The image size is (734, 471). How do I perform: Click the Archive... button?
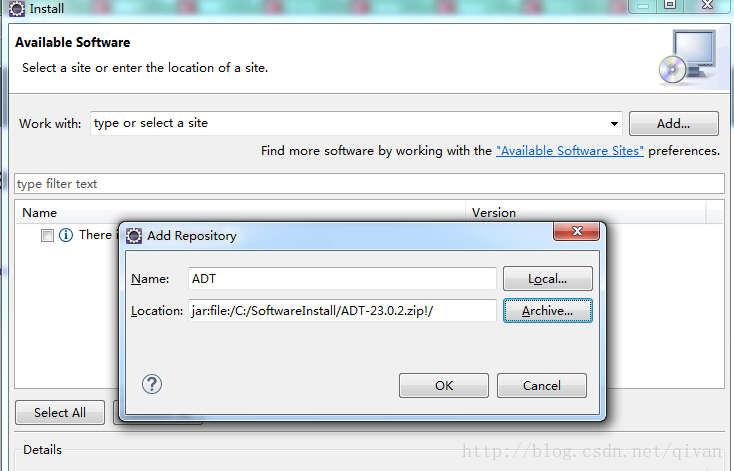point(548,311)
